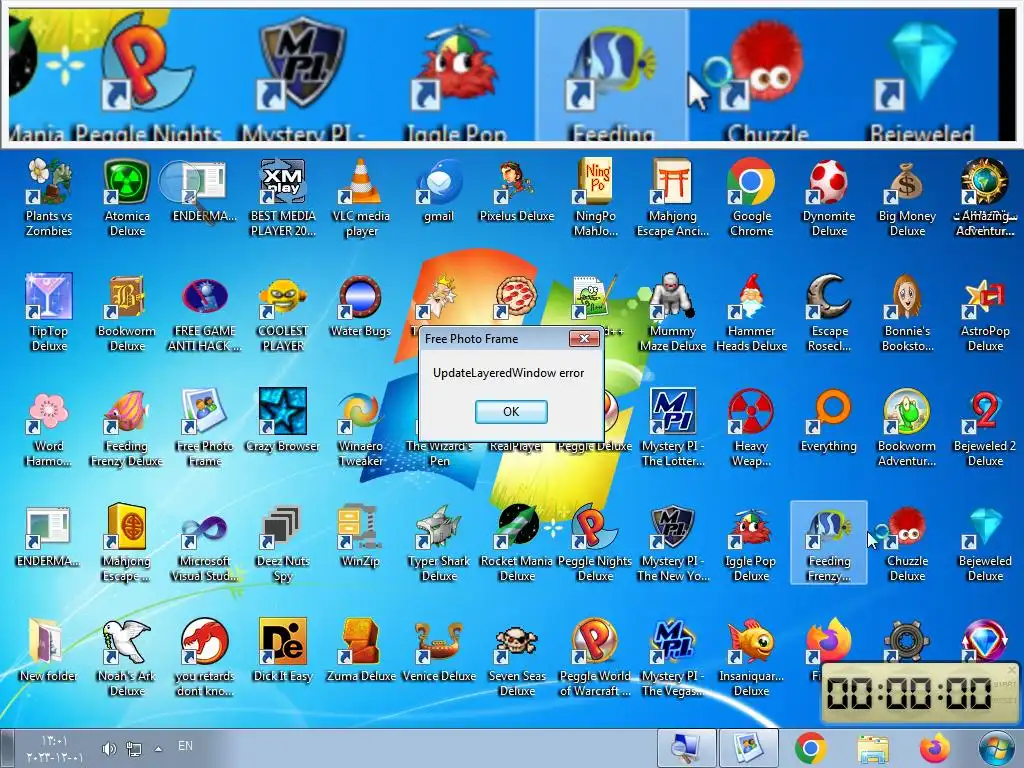Click the Typer Shark Deluxe icon
This screenshot has width=1024, height=768.
pyautogui.click(x=439, y=543)
